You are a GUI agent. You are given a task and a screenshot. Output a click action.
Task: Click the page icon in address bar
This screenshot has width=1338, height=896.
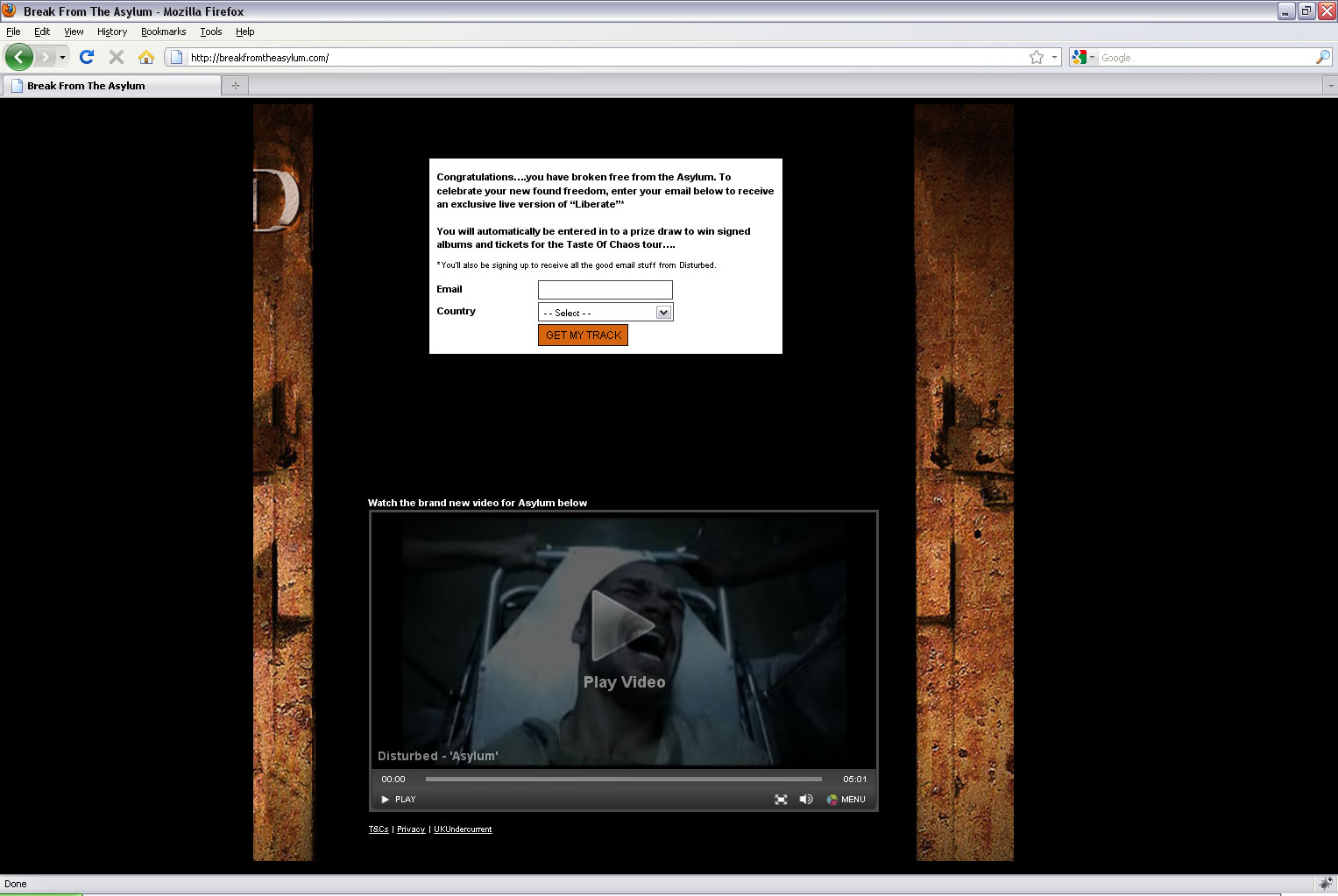[176, 58]
